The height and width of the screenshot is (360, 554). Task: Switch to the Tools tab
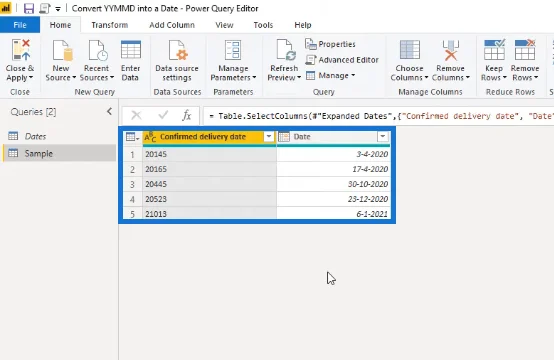[263, 25]
